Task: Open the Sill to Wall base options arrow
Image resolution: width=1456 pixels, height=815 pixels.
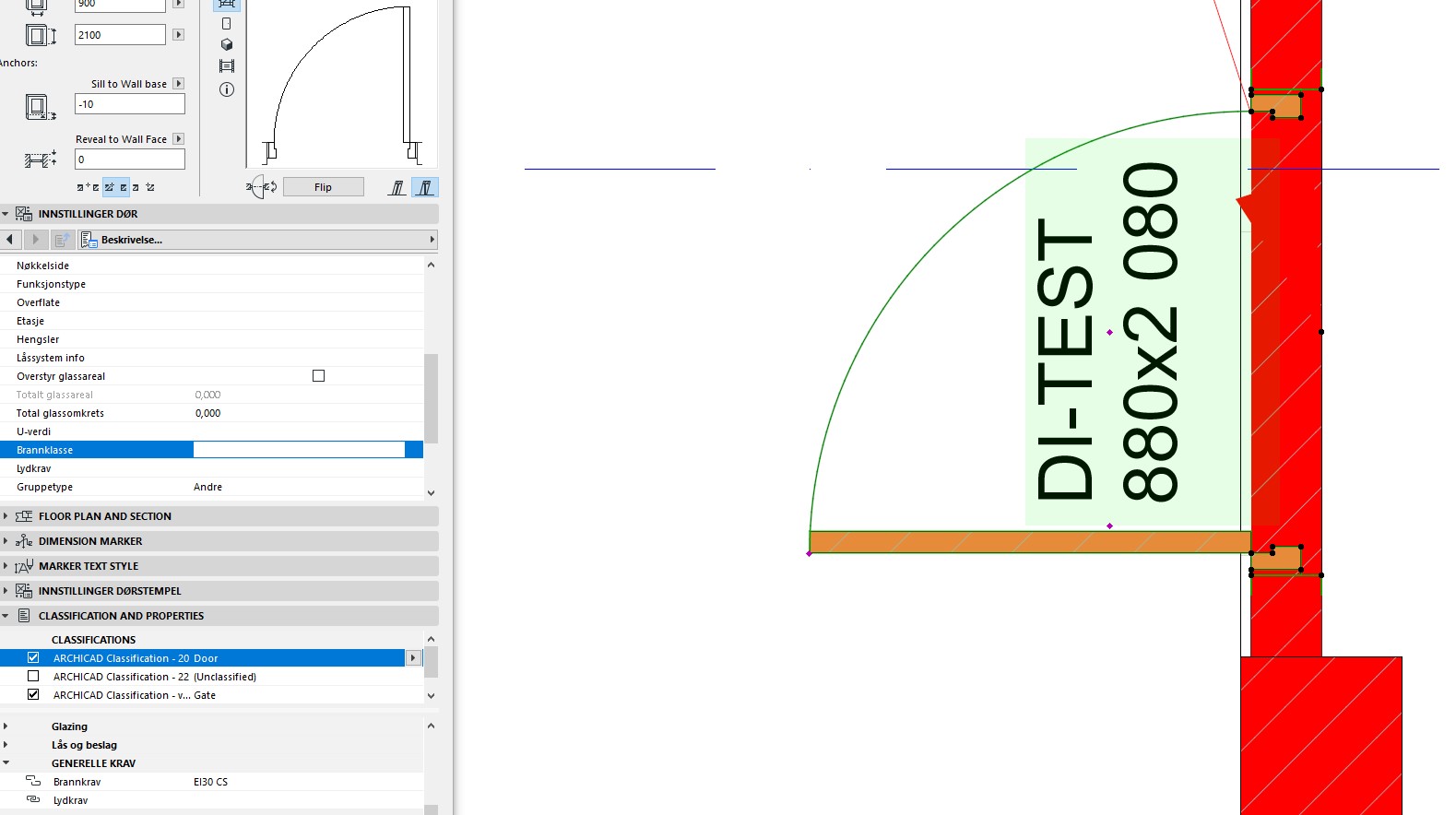Action: 179,84
